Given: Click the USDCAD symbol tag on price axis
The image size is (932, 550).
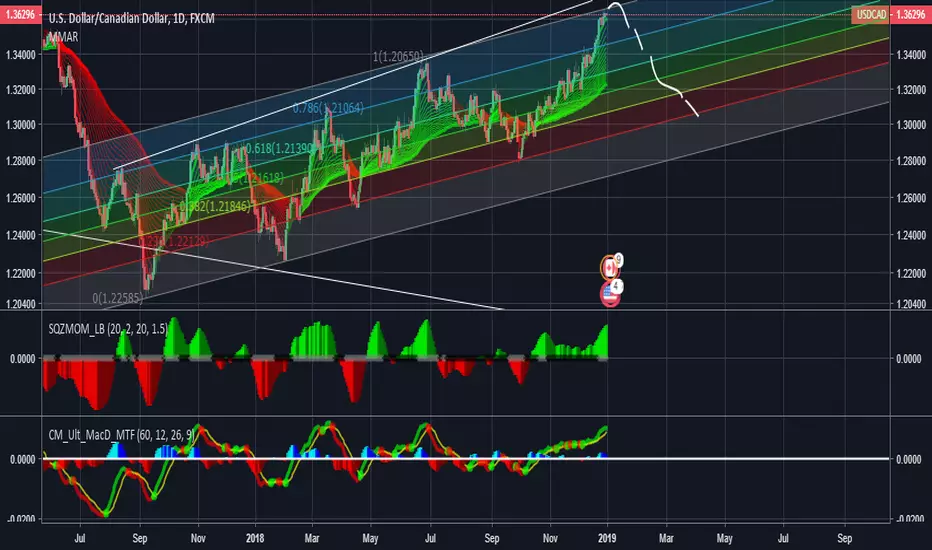Looking at the screenshot, I should pyautogui.click(x=870, y=15).
